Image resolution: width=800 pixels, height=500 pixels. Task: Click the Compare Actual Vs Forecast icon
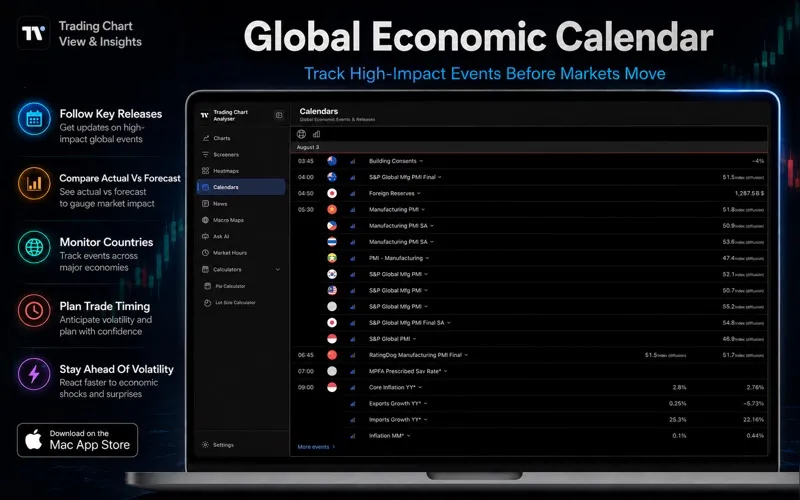pyautogui.click(x=34, y=183)
